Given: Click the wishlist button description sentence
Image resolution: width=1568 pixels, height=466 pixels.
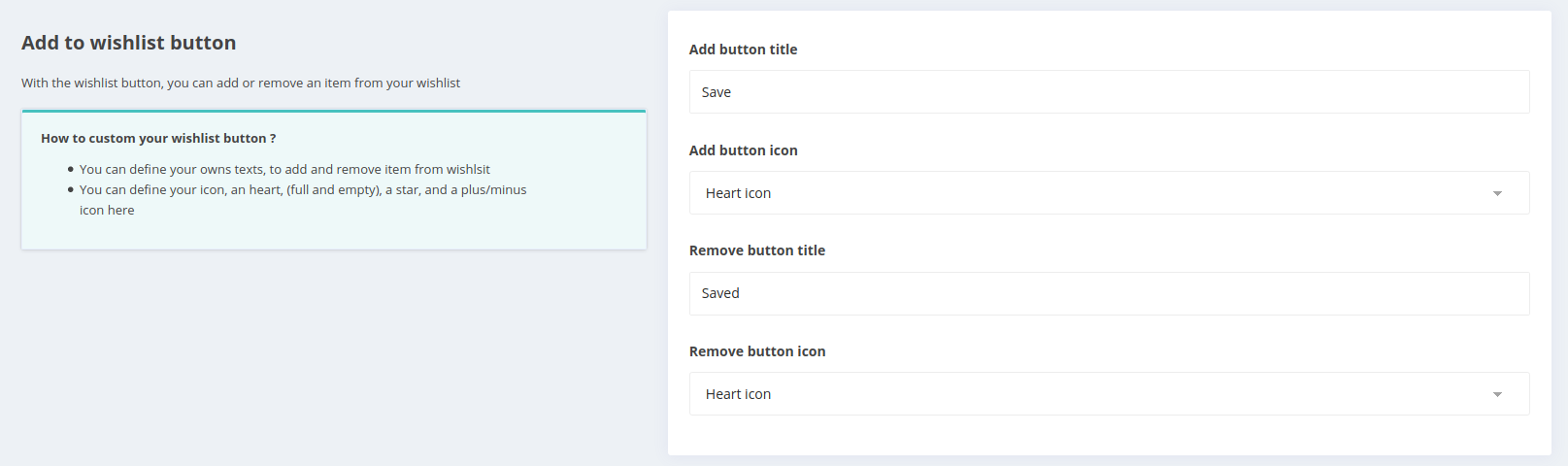Looking at the screenshot, I should pyautogui.click(x=241, y=83).
